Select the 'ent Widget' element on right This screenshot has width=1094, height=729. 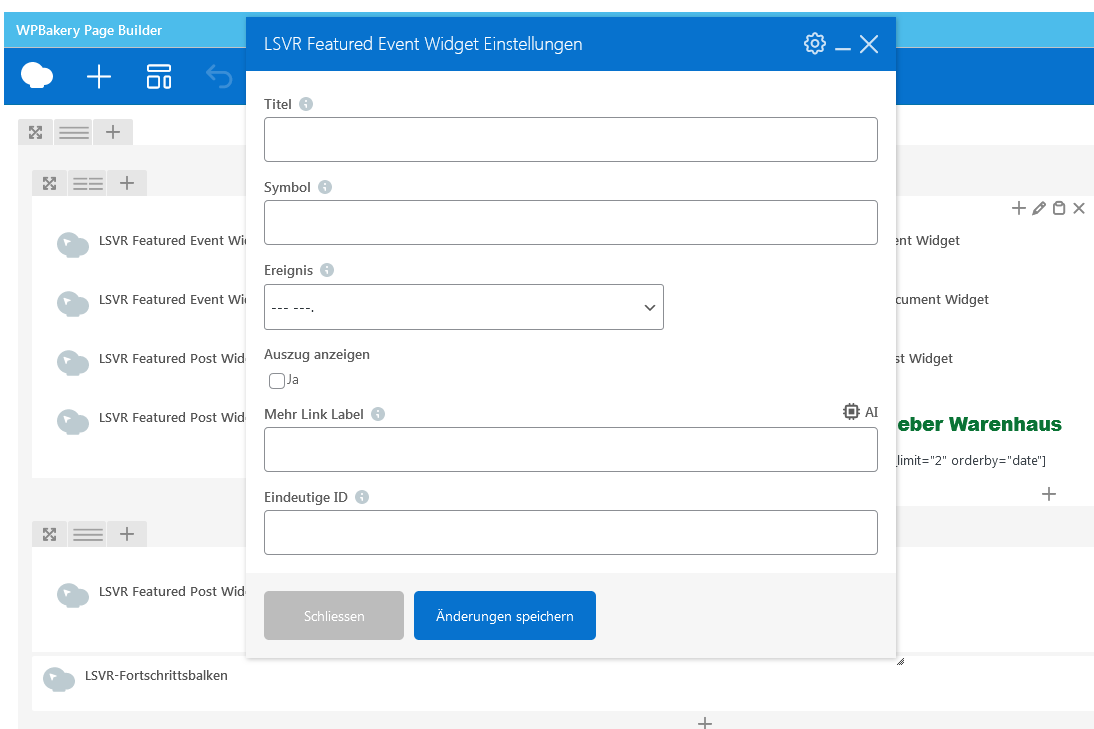click(x=928, y=241)
